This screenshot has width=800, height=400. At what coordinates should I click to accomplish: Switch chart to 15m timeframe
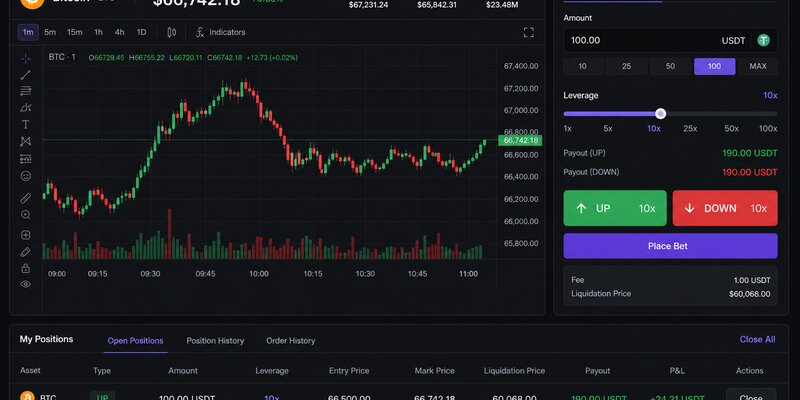tap(74, 32)
